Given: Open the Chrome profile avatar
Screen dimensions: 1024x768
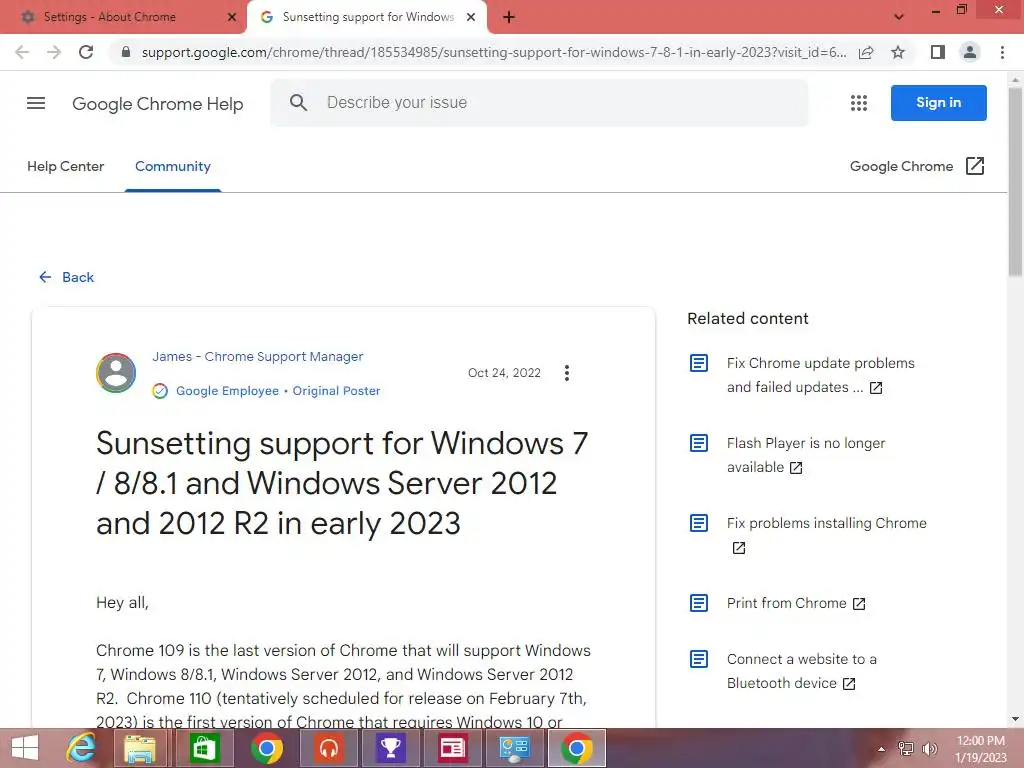Looking at the screenshot, I should coord(970,52).
